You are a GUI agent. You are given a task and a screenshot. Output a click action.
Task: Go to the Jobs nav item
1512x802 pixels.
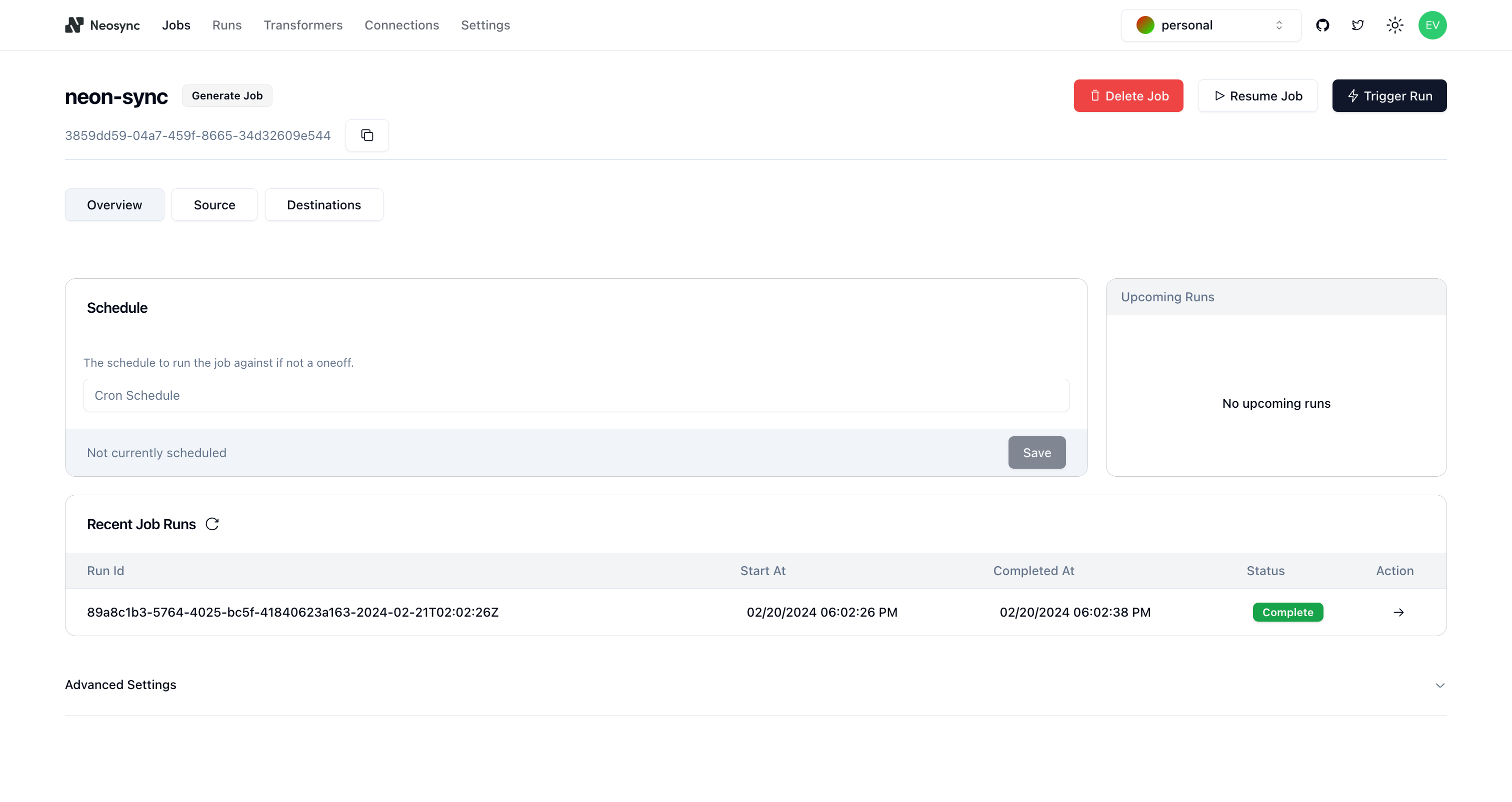tap(176, 25)
